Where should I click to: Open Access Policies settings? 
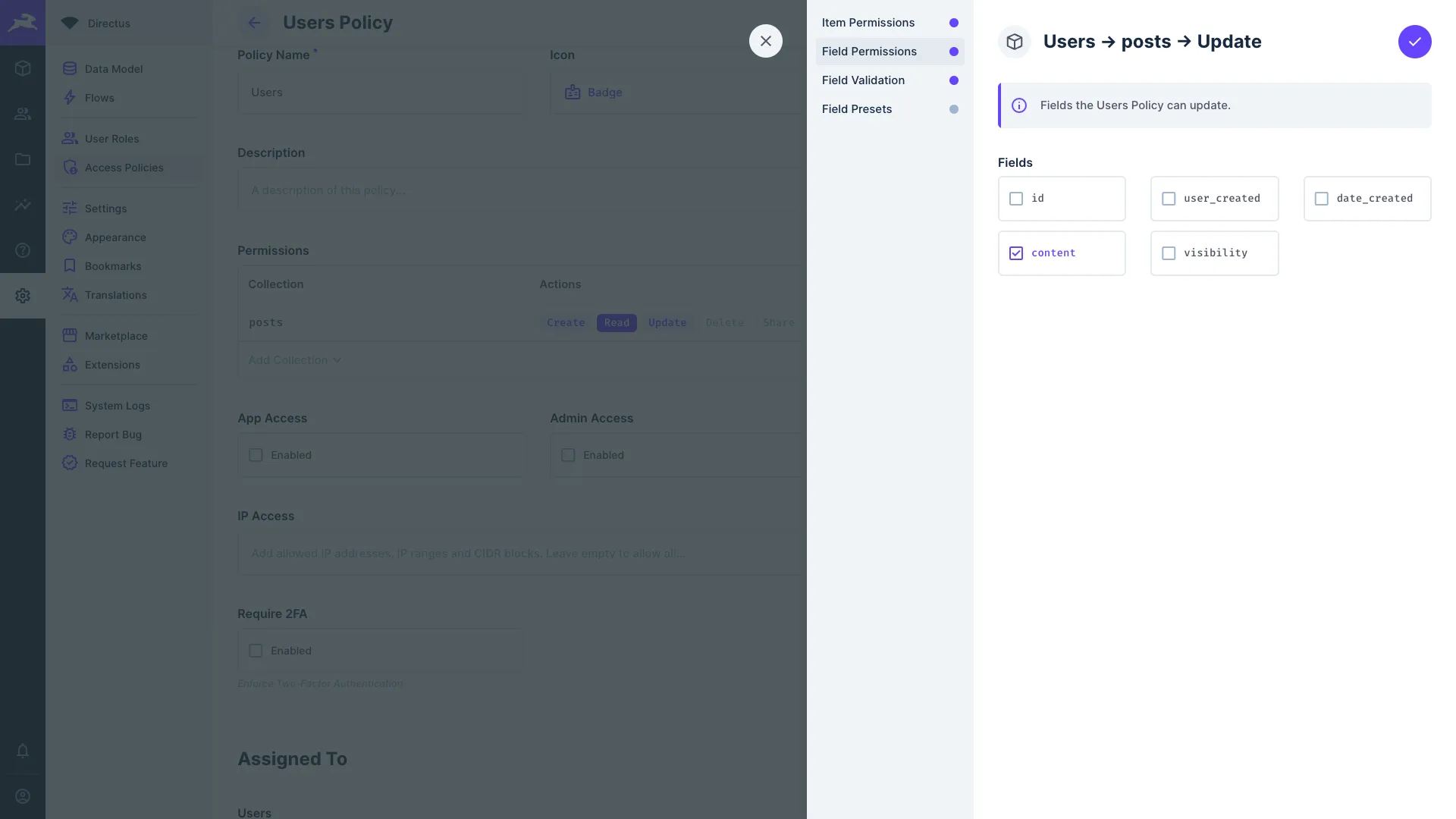[x=124, y=168]
